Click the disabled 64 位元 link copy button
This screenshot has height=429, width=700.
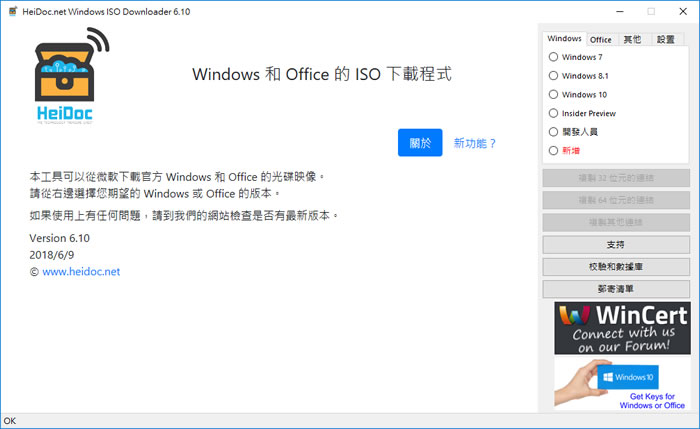pyautogui.click(x=616, y=200)
